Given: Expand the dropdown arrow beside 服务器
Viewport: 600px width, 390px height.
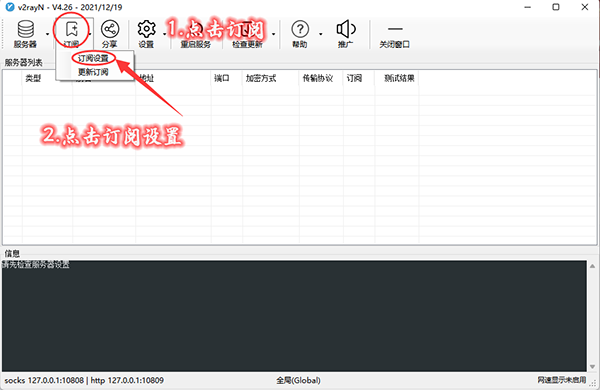Looking at the screenshot, I should (47, 34).
